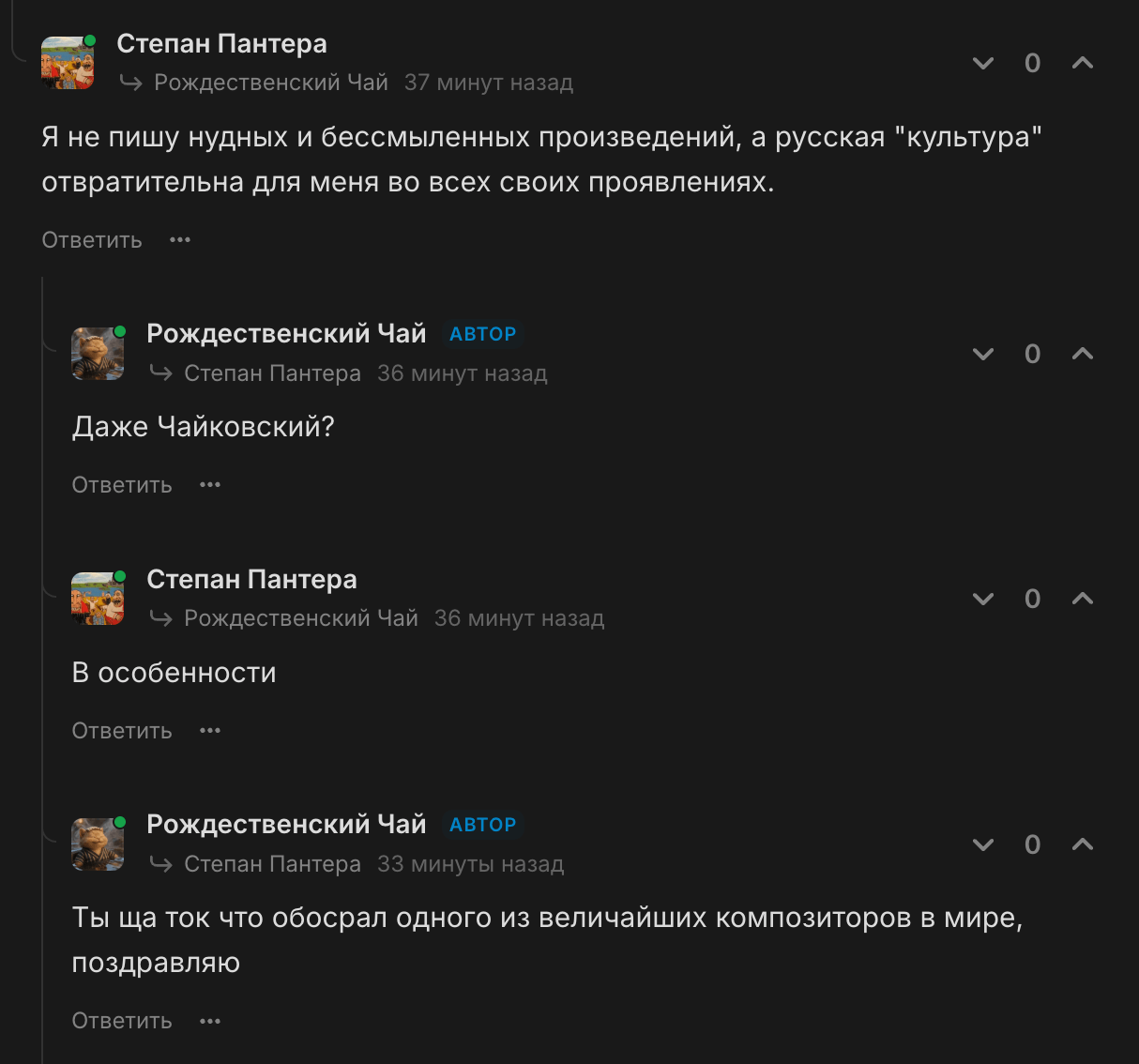Open Степан Пантера's profile by clicking his name
The image size is (1139, 1064).
[221, 43]
